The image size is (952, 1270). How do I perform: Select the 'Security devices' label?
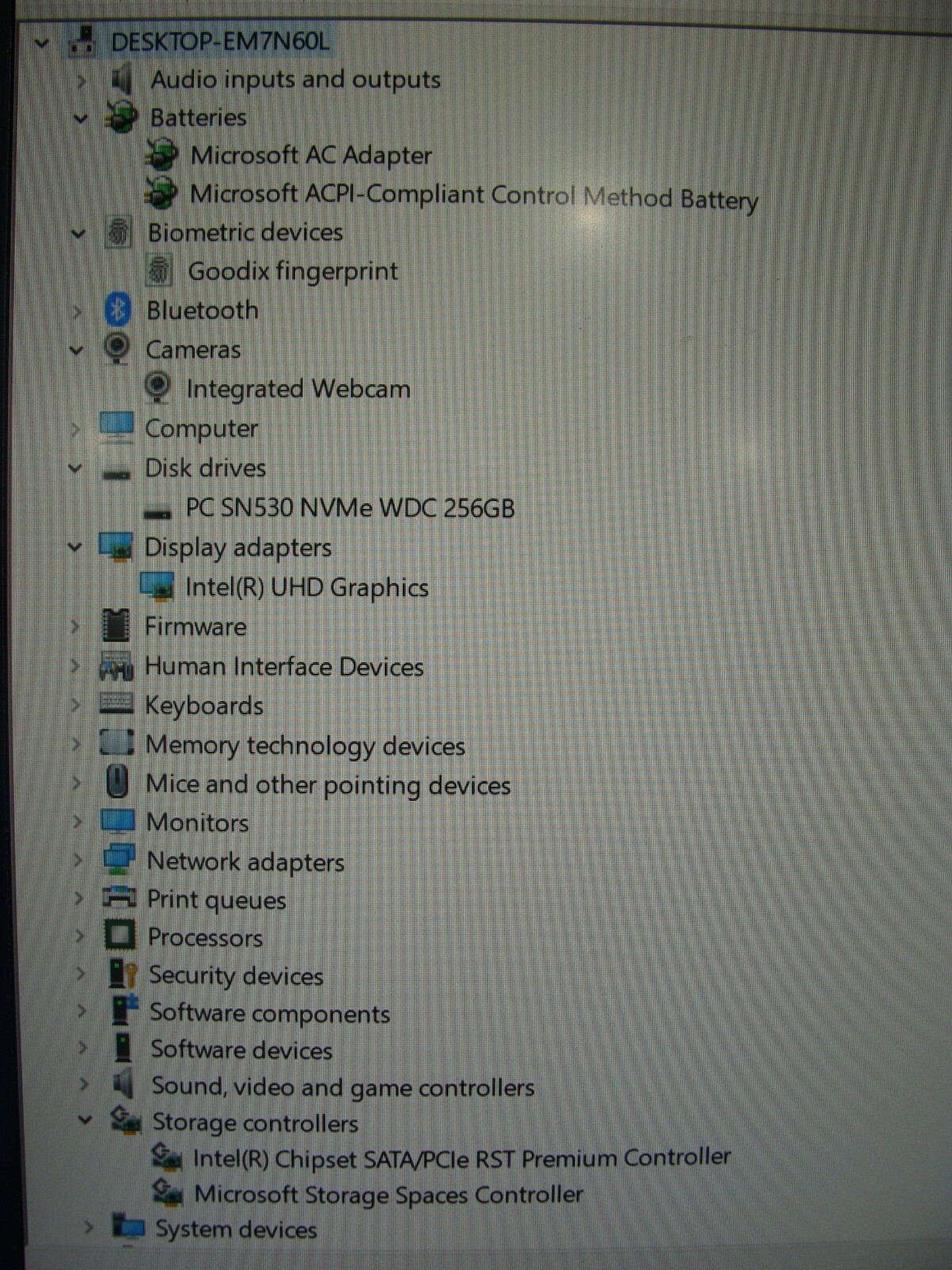236,976
